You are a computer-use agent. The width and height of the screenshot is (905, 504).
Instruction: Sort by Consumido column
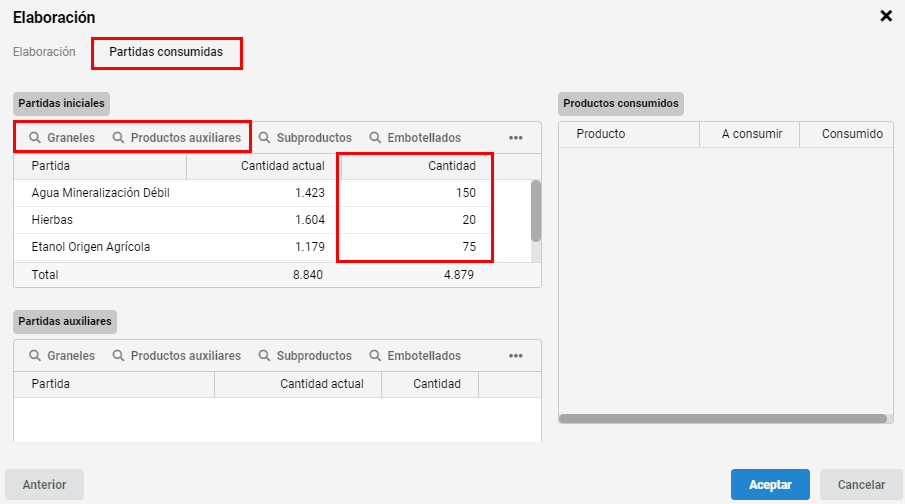point(847,134)
